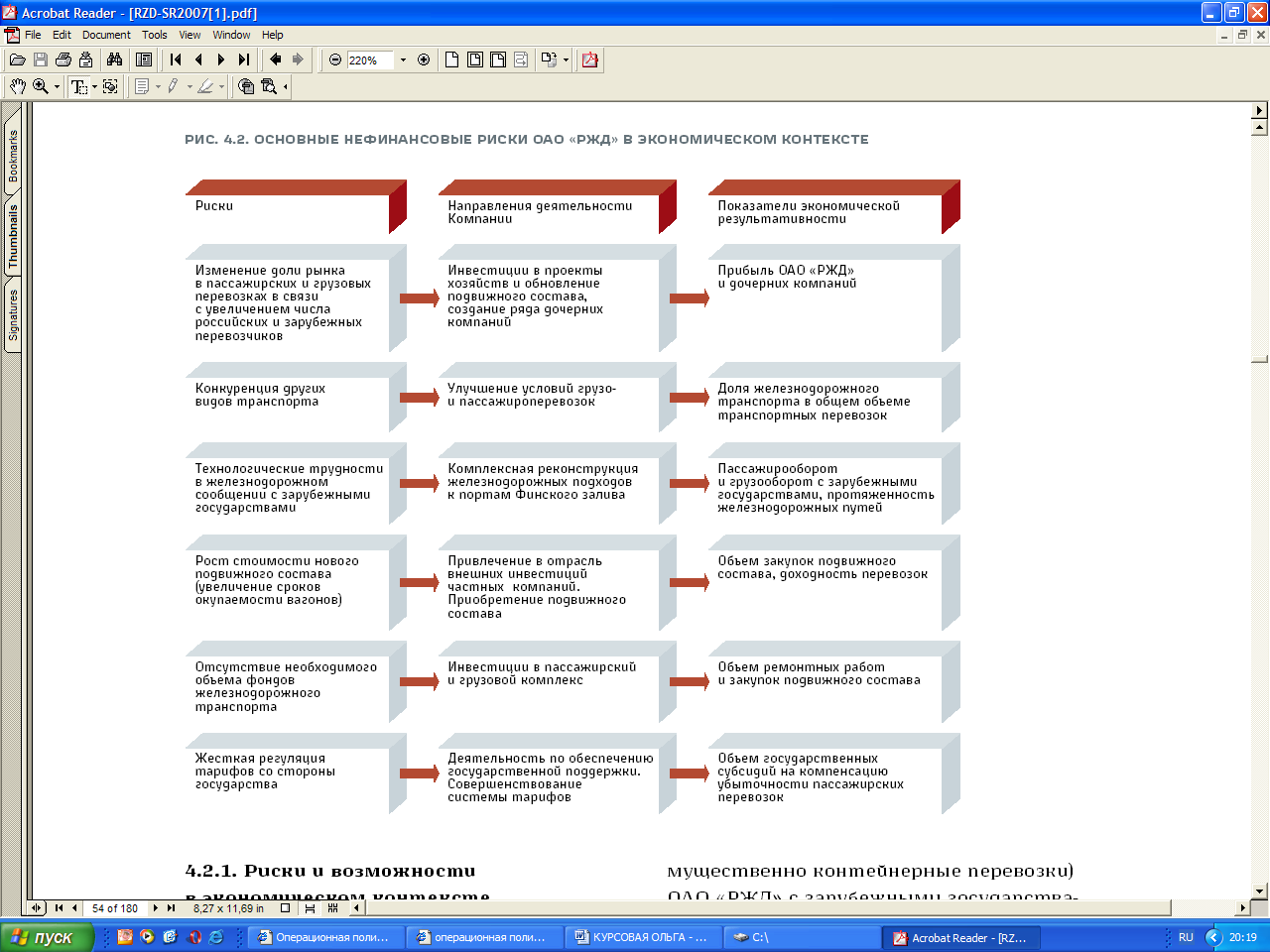Open the Edit menu
Viewport: 1270px width, 952px height.
click(x=62, y=35)
